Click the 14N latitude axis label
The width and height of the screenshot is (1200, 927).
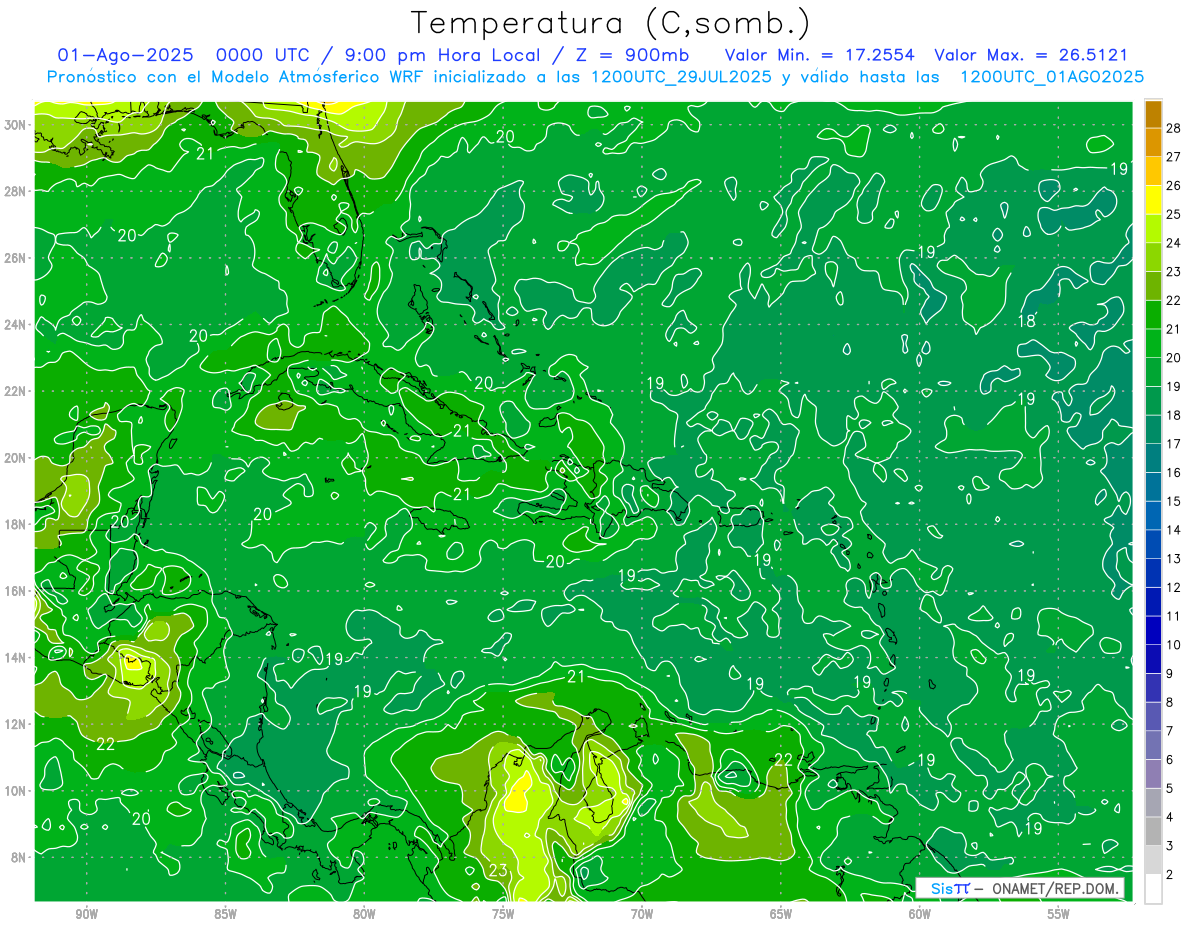17,657
